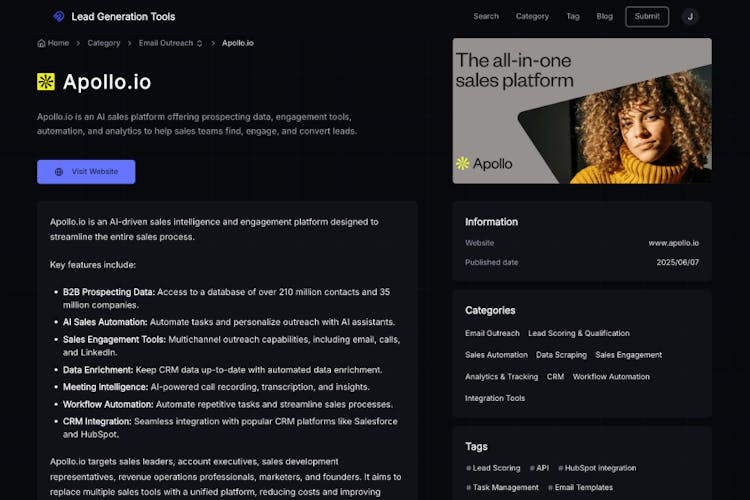Open the Email Templates tag
Viewport: 750px width, 500px height.
coord(584,487)
